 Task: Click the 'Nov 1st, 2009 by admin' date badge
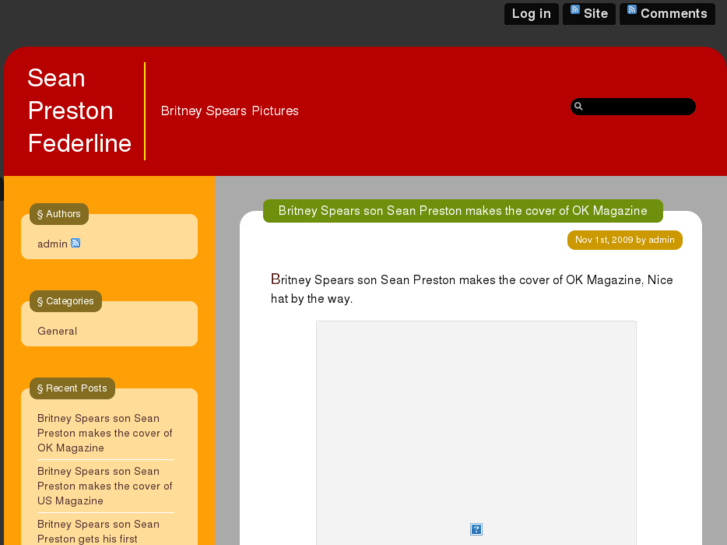(x=625, y=240)
